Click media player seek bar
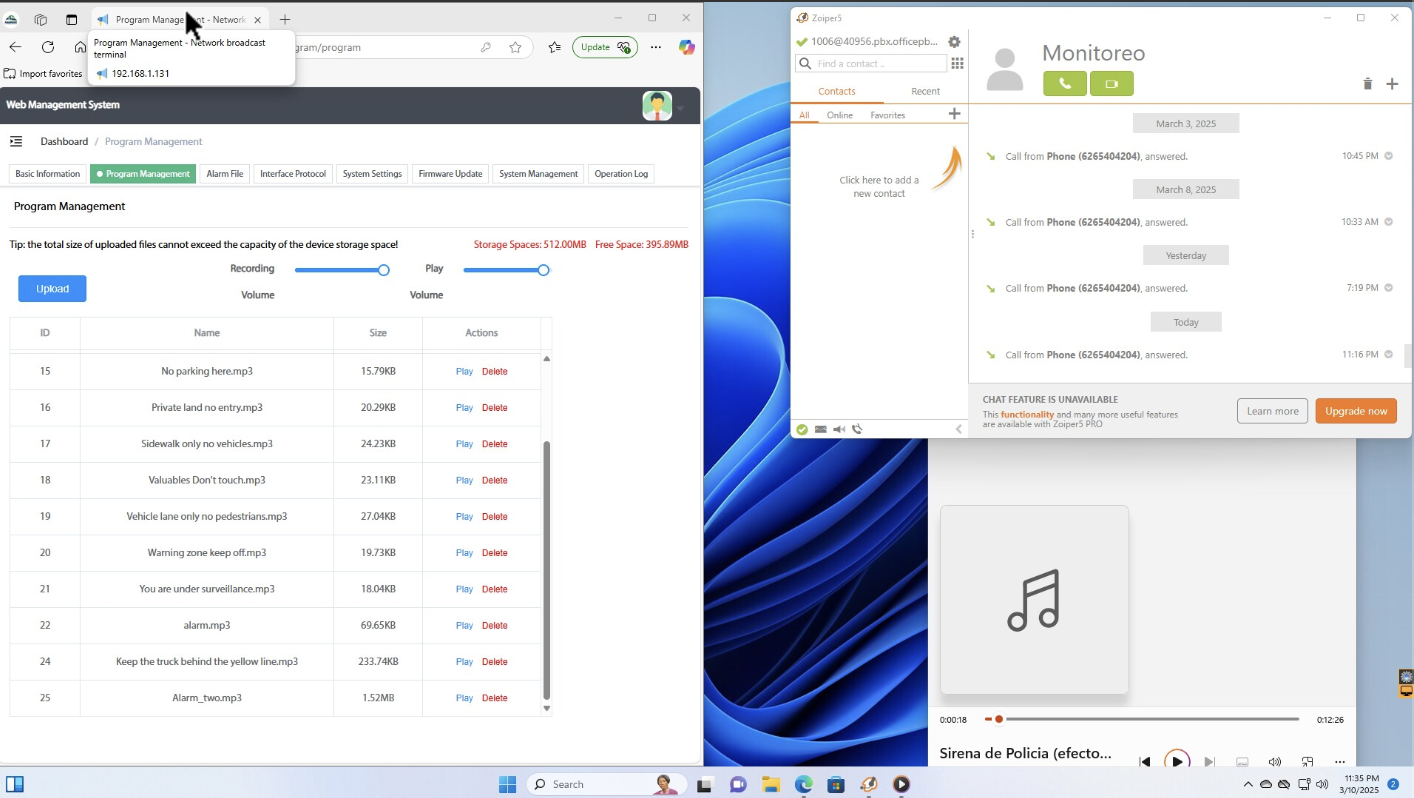Screen dimensions: 1414x798 [1142, 719]
